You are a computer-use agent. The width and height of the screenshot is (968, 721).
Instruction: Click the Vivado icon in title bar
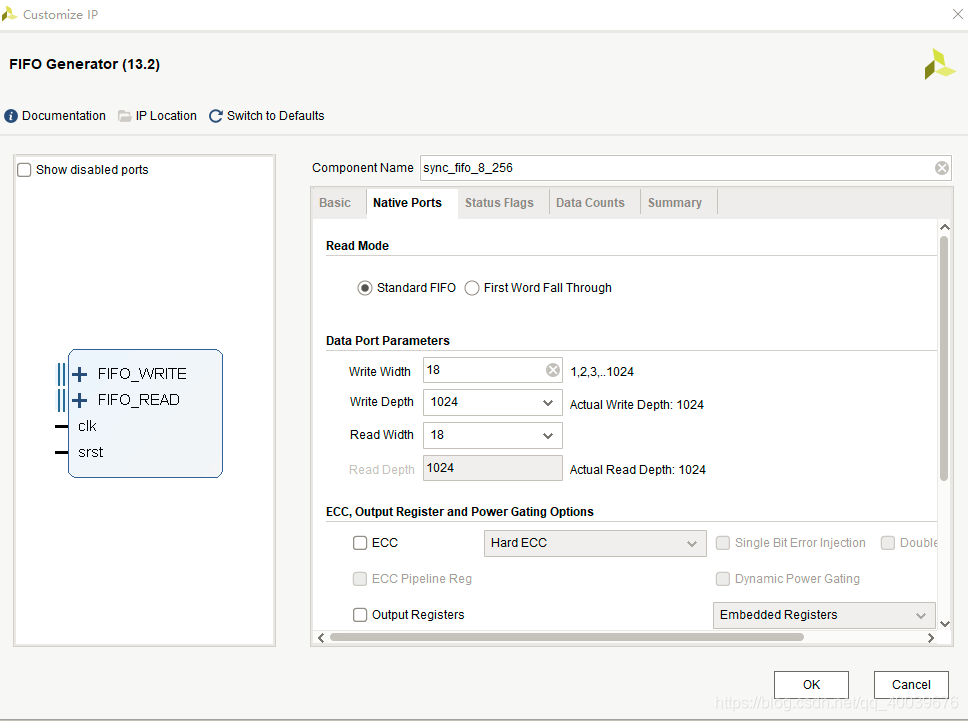tap(9, 14)
